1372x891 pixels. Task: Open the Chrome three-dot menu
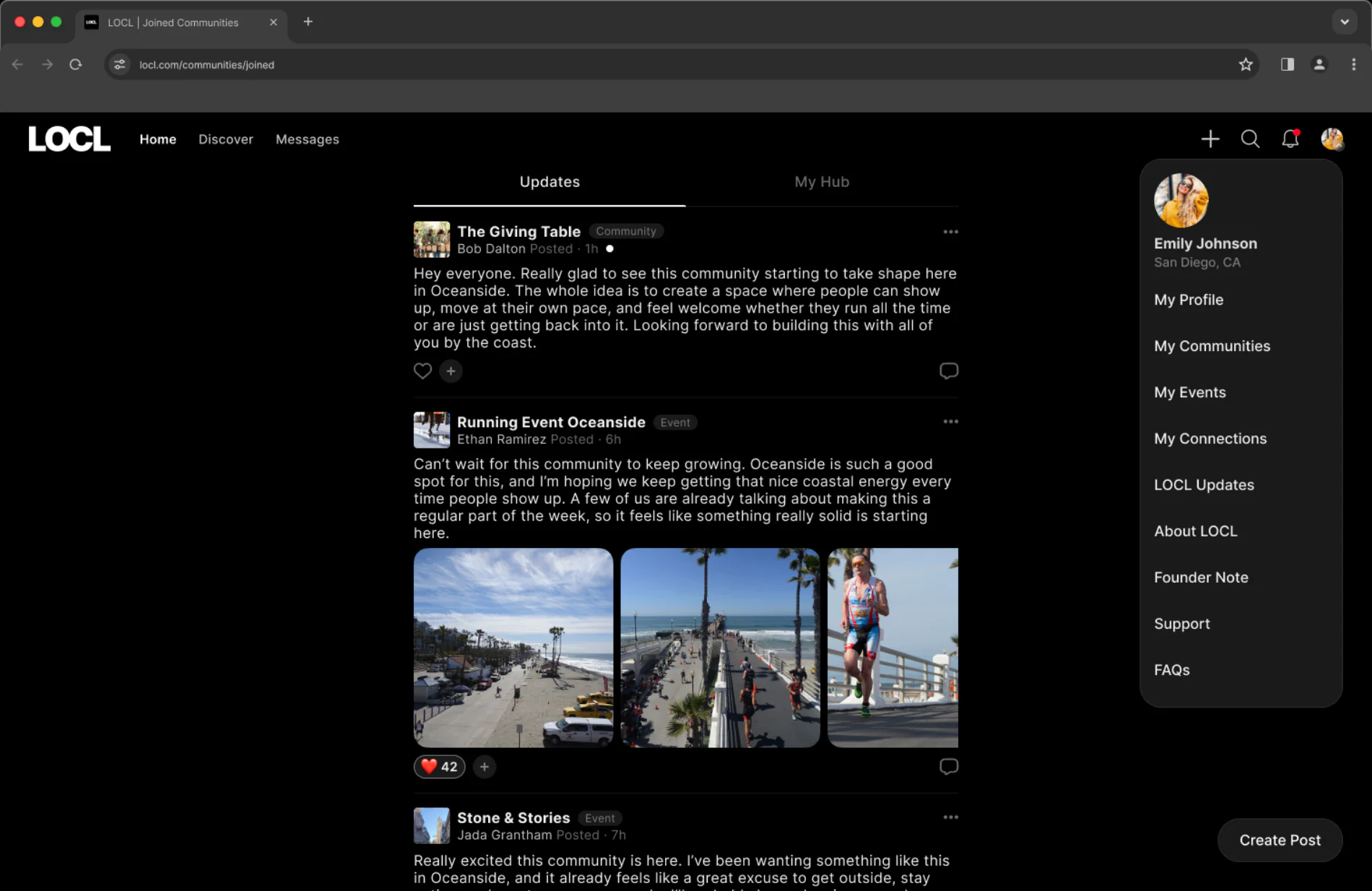pos(1353,64)
